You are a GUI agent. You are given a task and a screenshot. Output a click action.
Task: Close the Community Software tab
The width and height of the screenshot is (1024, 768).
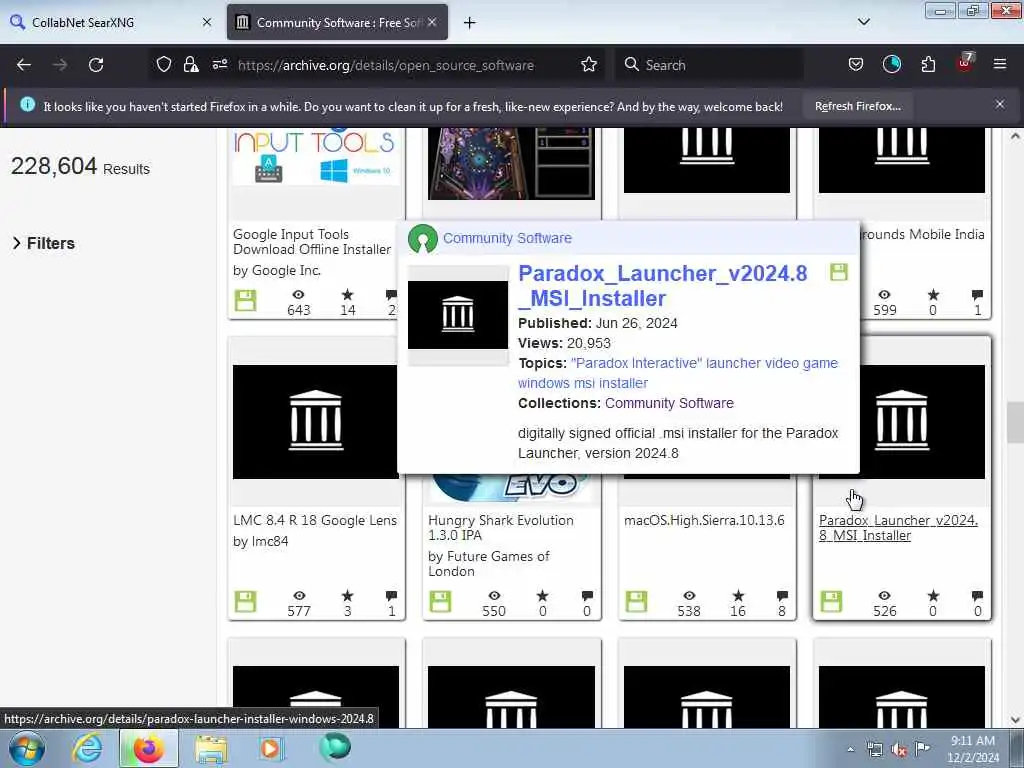tap(432, 22)
